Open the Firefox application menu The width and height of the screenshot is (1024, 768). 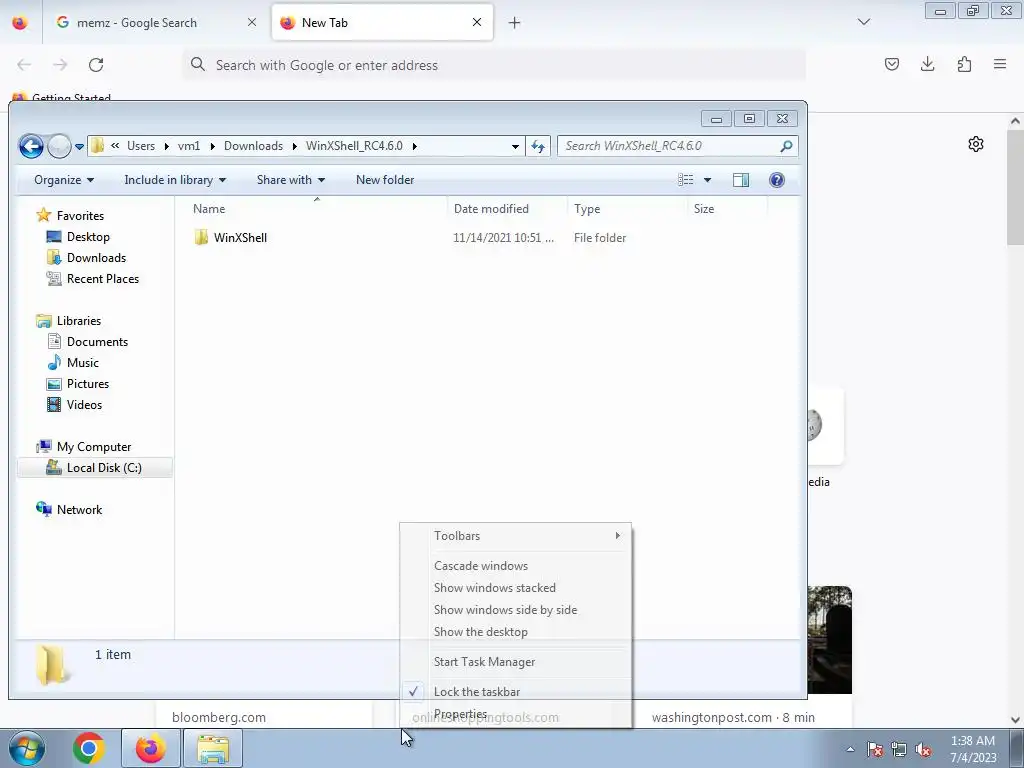pyautogui.click(x=1000, y=64)
